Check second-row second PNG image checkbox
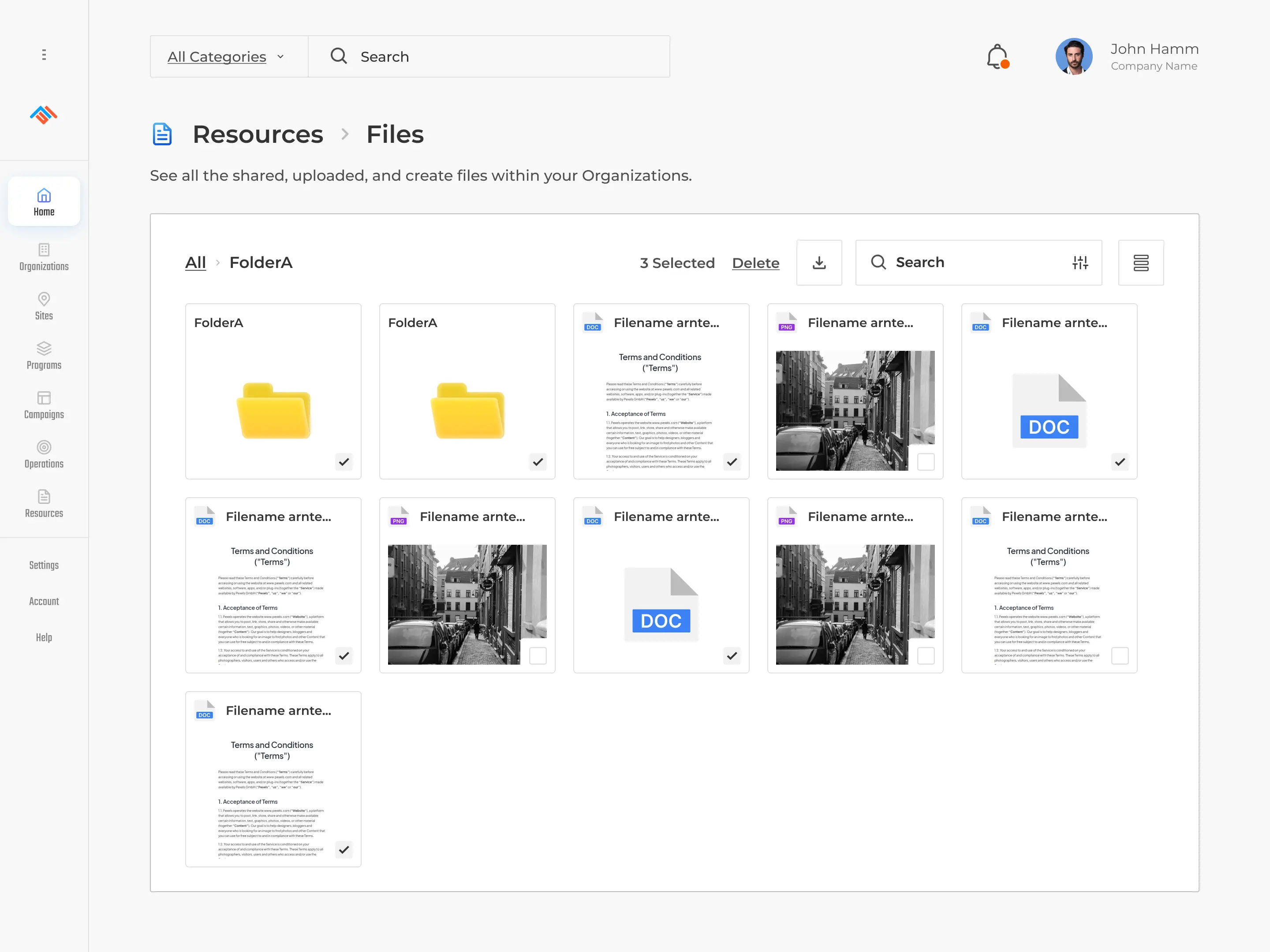The width and height of the screenshot is (1270, 952). pos(926,656)
